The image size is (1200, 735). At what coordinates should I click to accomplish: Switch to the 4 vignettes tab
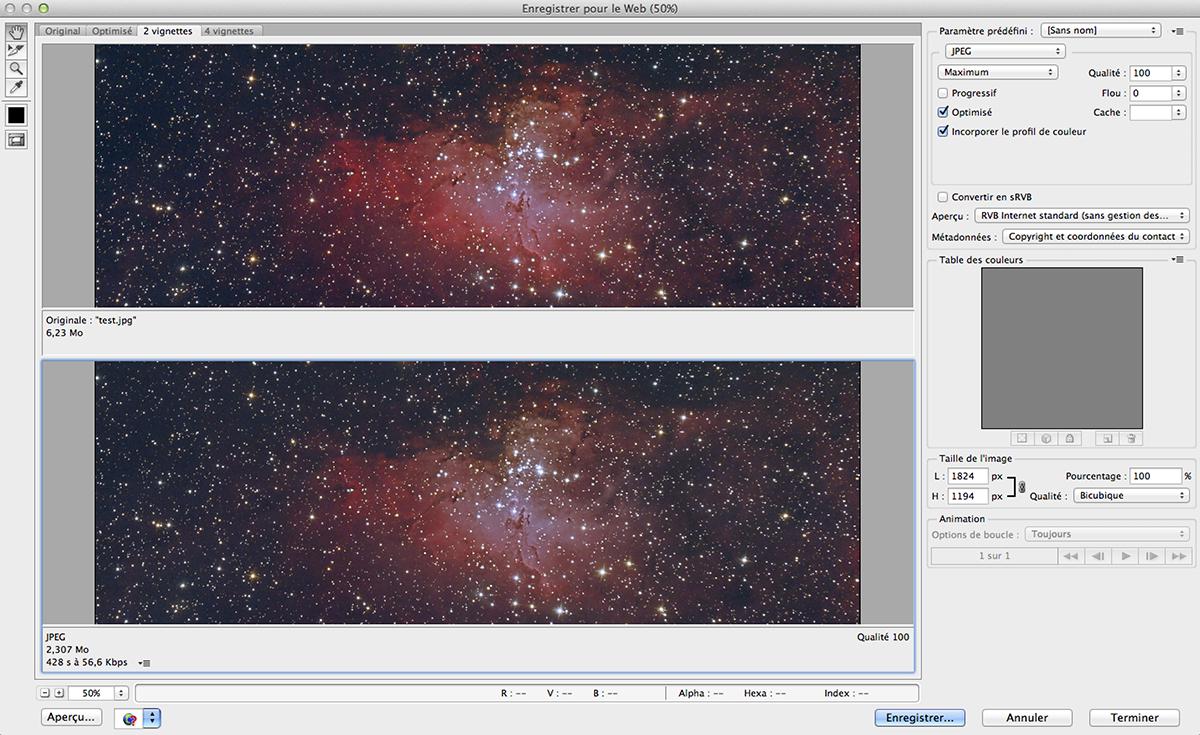[228, 31]
